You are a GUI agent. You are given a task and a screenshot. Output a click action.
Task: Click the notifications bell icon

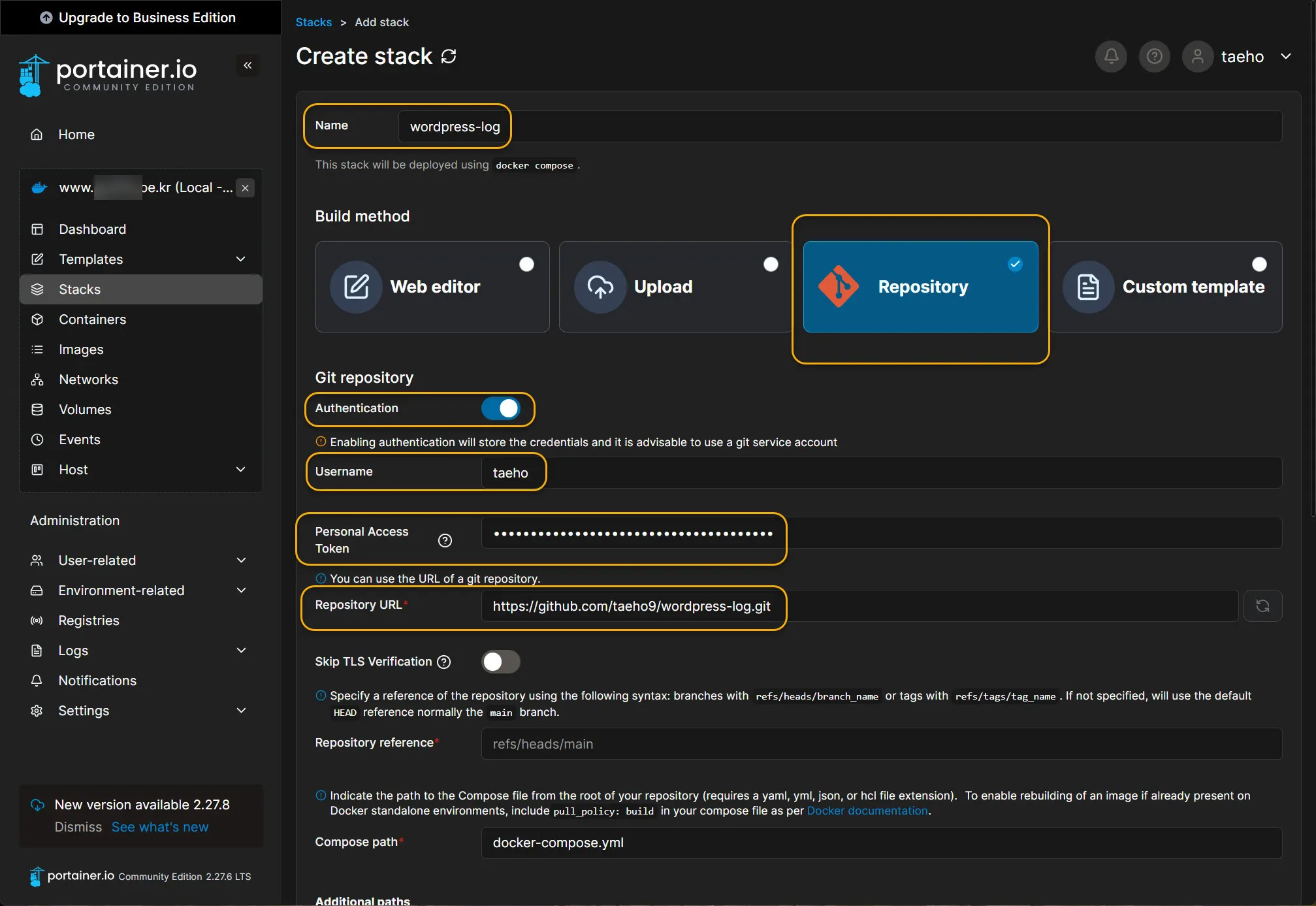pyautogui.click(x=1111, y=56)
